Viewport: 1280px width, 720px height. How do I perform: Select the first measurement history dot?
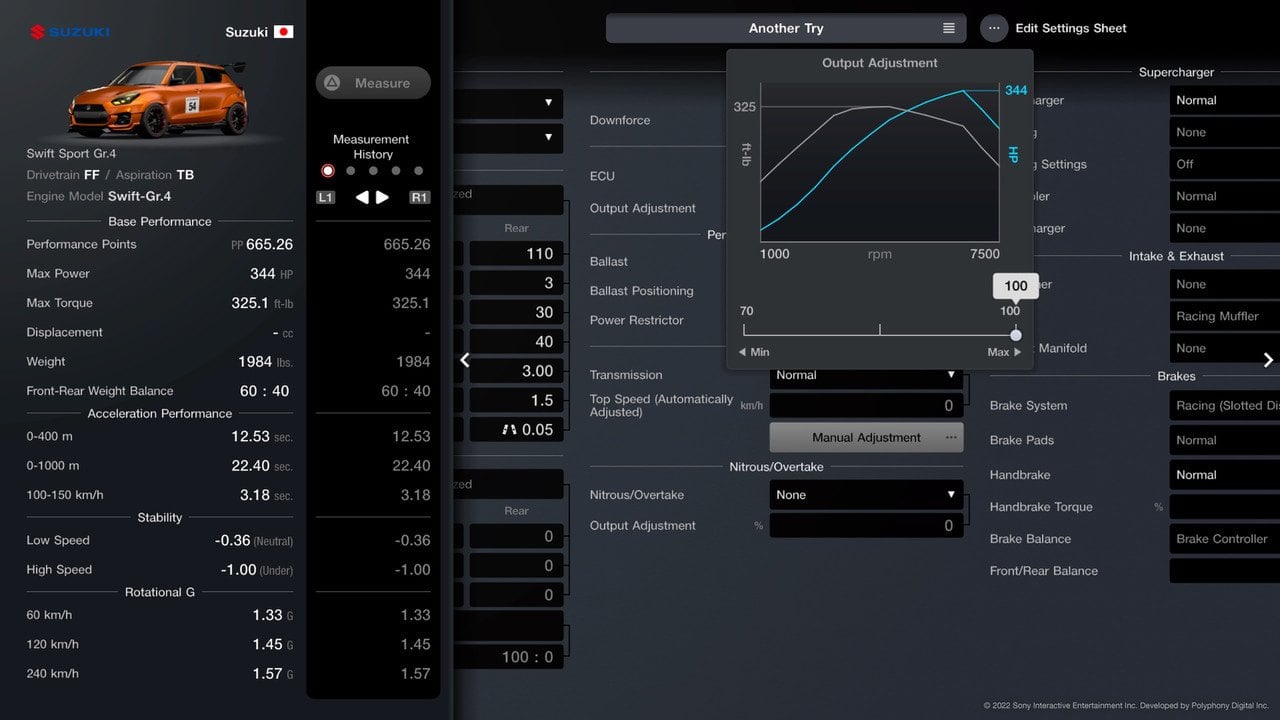[x=327, y=171]
